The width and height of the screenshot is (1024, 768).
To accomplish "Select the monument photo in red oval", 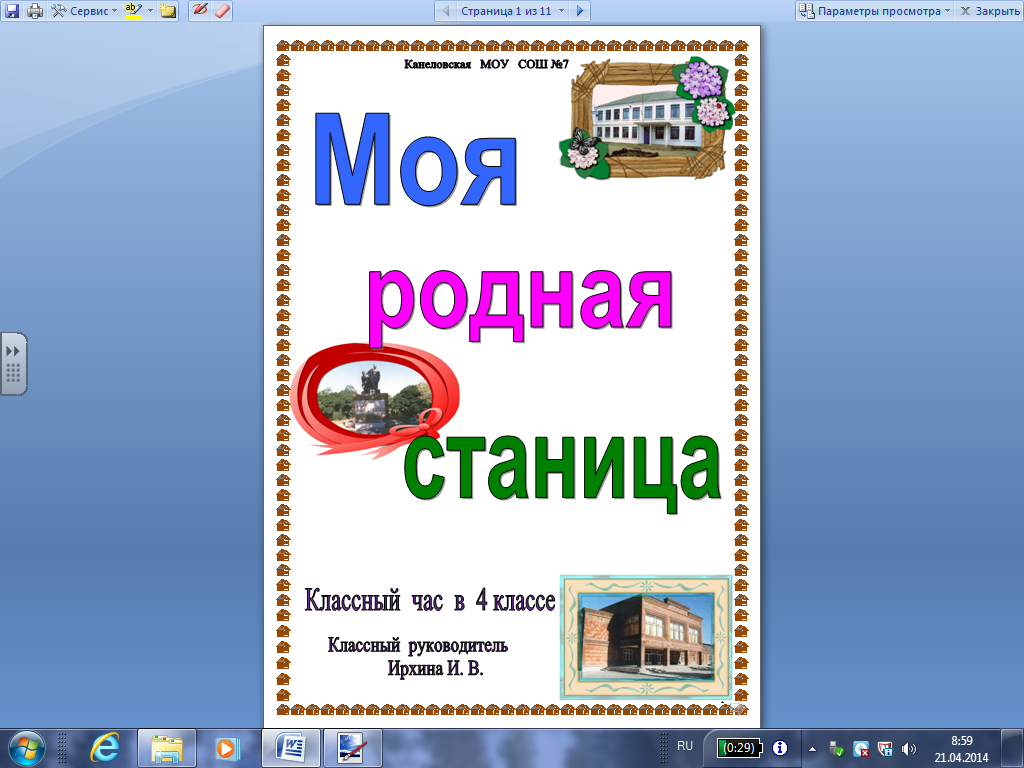I will click(x=376, y=400).
